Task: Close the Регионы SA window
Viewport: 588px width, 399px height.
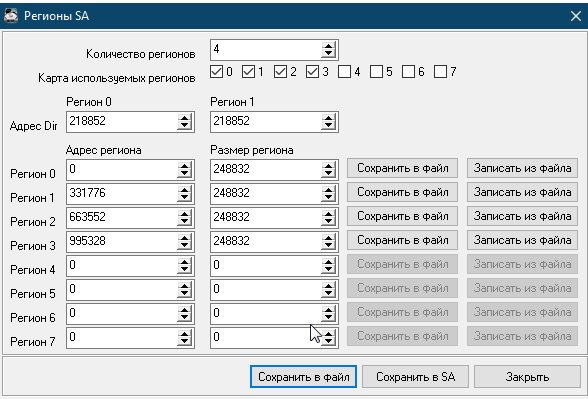Action: pyautogui.click(x=576, y=16)
